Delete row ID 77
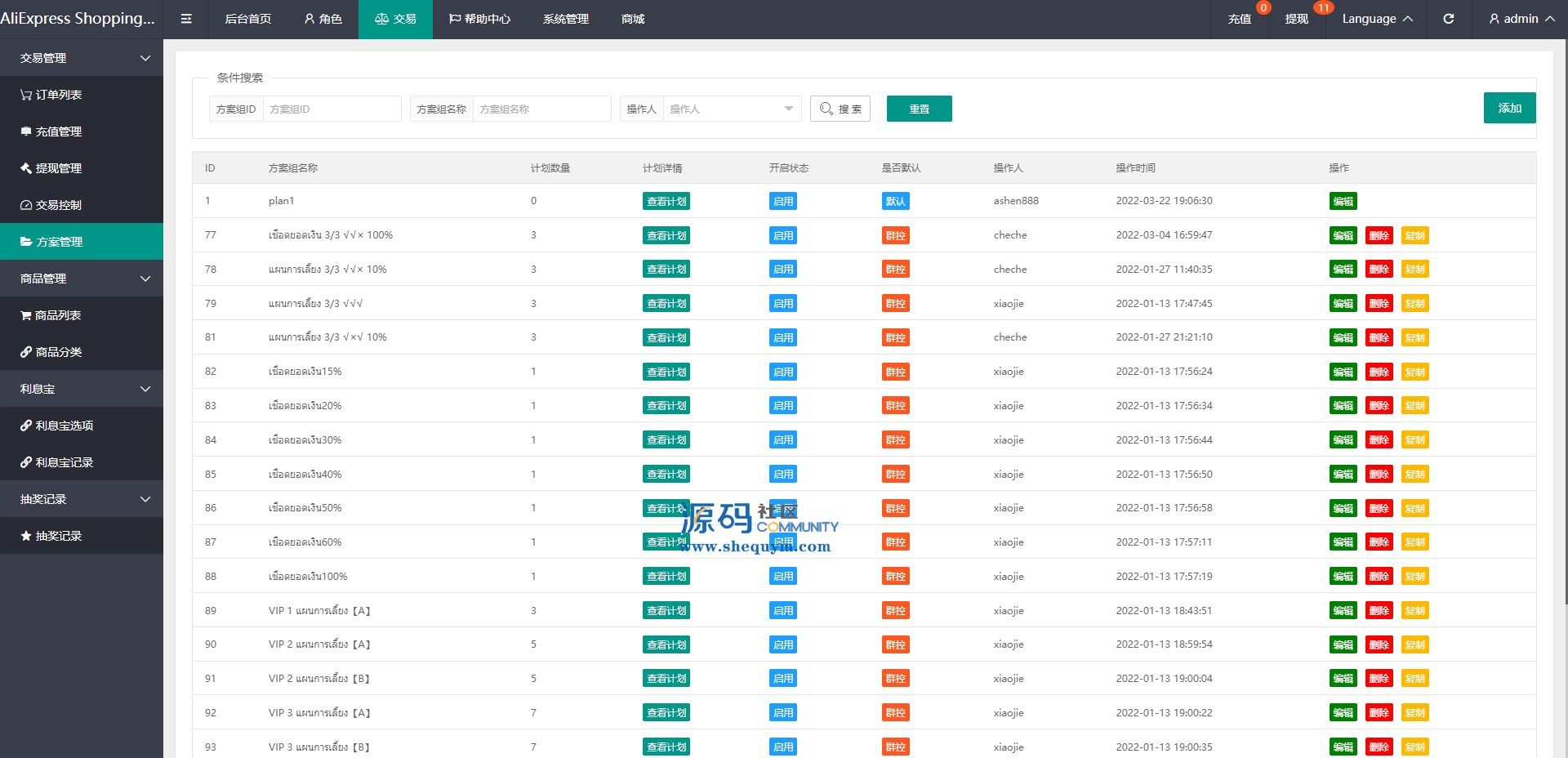The height and width of the screenshot is (758, 1568). click(1379, 235)
